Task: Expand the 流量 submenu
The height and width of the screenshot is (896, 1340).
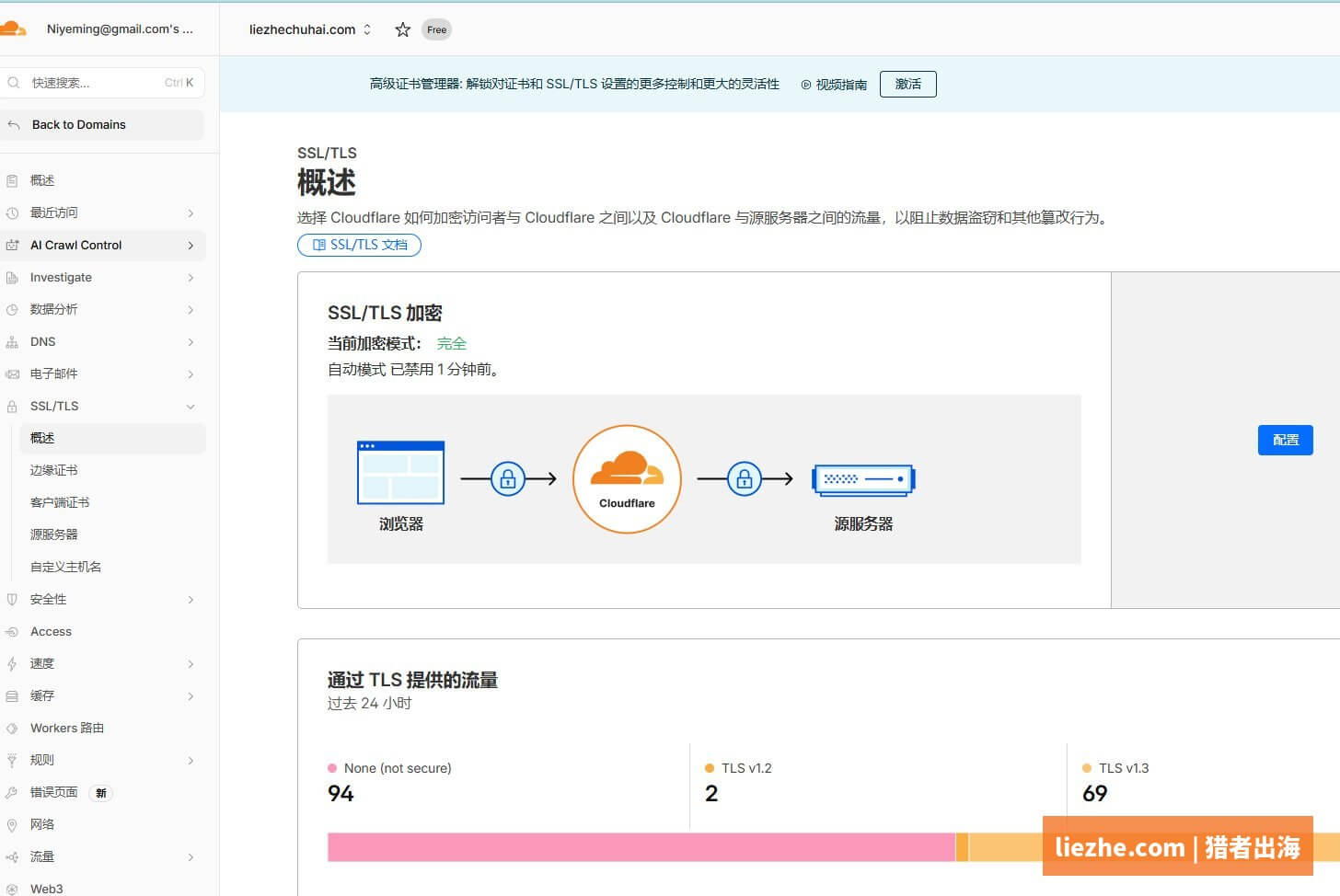Action: (x=191, y=856)
